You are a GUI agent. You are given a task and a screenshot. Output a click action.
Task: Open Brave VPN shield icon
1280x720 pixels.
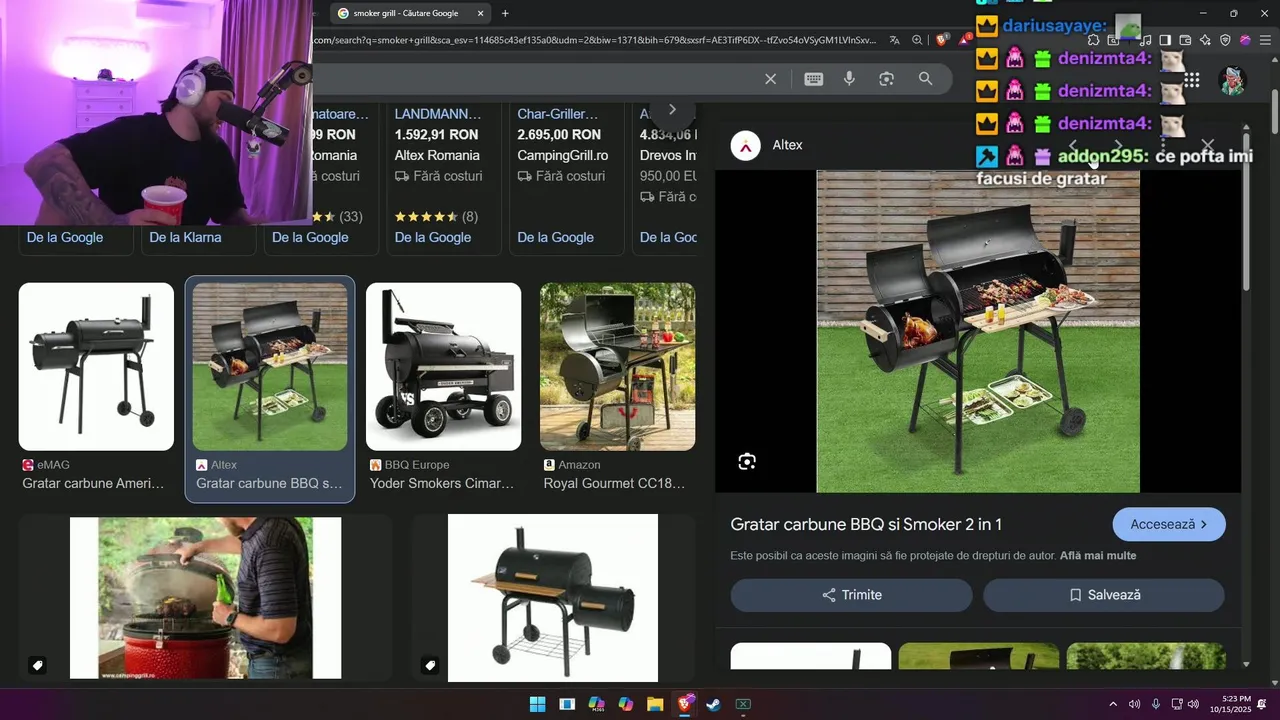tap(1225, 40)
